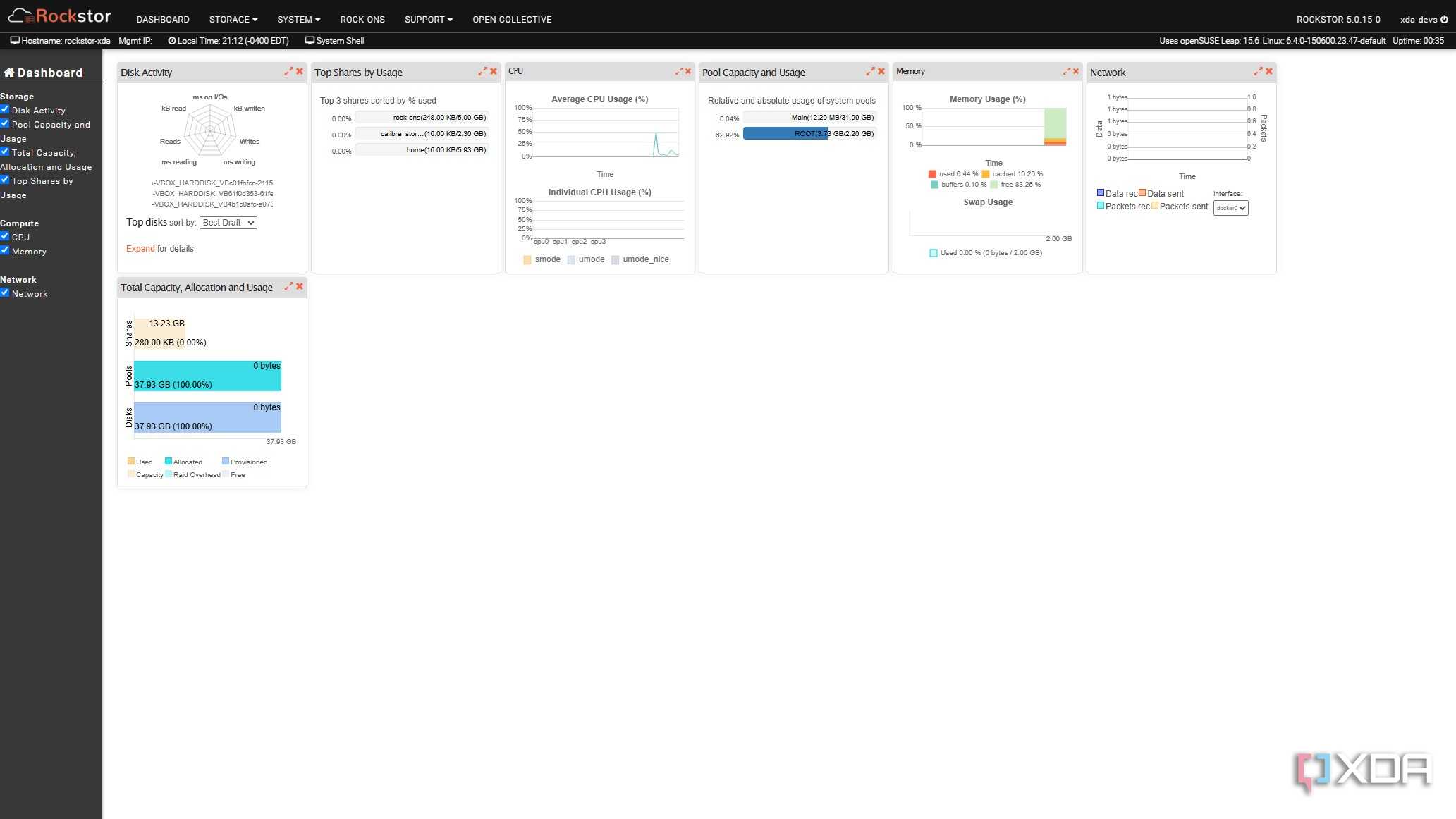Close the Memory widget
This screenshot has width=1456, height=819.
coord(1076,71)
